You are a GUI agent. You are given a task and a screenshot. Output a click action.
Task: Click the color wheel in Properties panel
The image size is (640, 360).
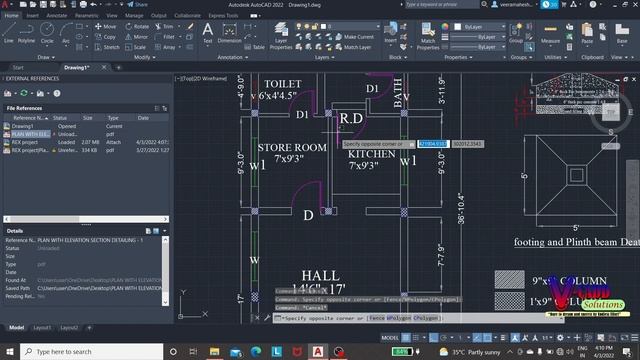pos(445,27)
